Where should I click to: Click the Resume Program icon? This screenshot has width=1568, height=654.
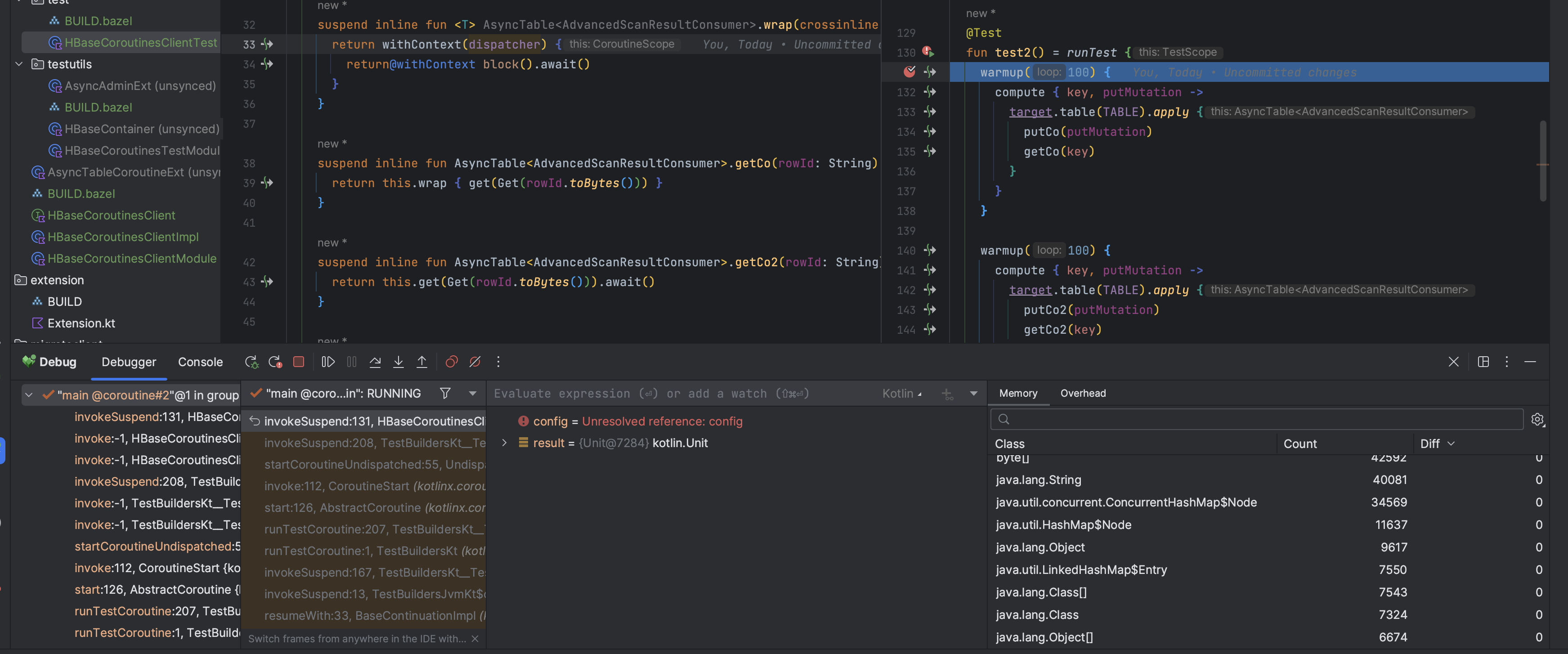[x=327, y=361]
